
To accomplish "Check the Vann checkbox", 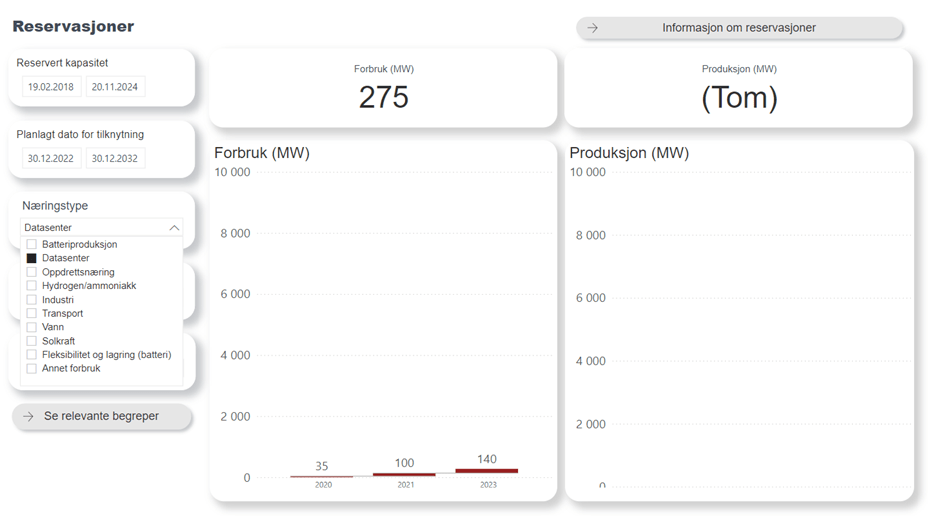I will (x=32, y=327).
